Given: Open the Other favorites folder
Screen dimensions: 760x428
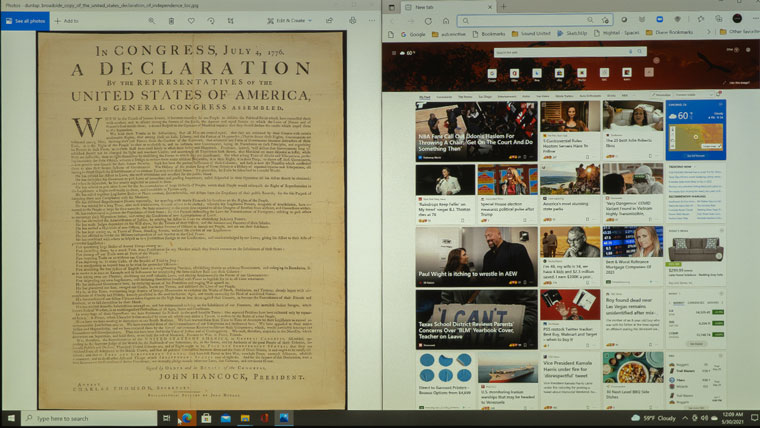Looking at the screenshot, I should (739, 32).
